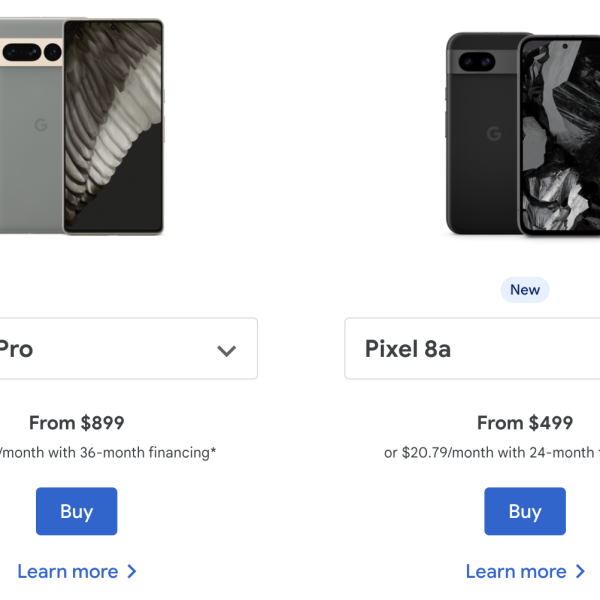Click the 36-month financing note
This screenshot has width=600, height=600.
click(x=108, y=453)
